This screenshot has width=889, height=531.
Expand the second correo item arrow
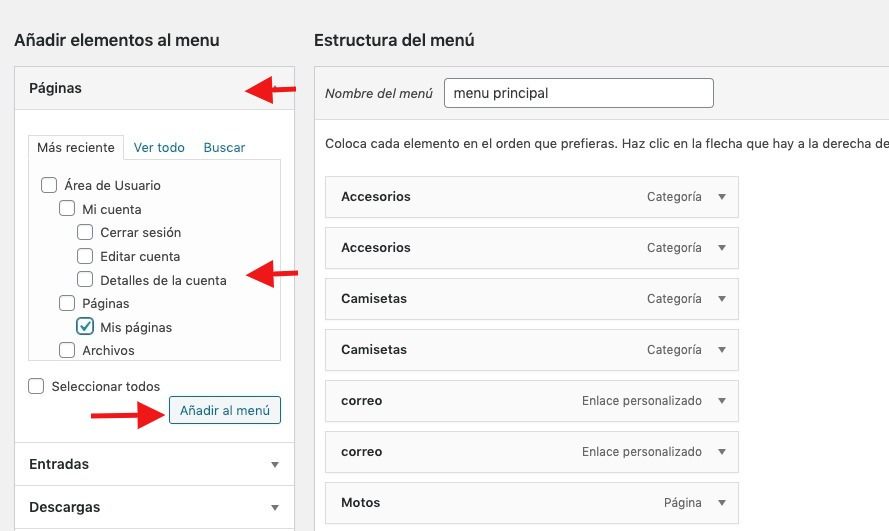pos(722,452)
